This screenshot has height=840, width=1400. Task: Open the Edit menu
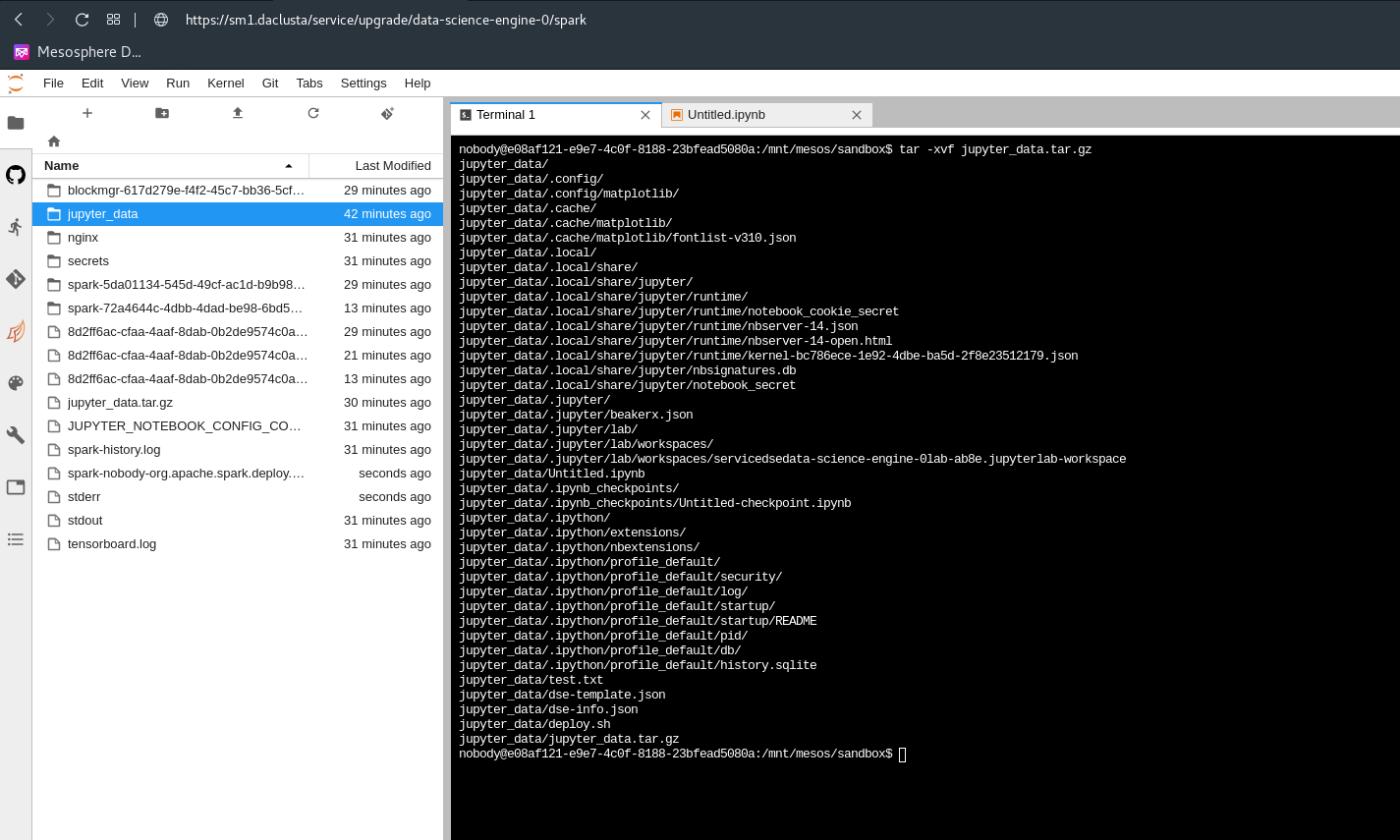[x=92, y=84]
